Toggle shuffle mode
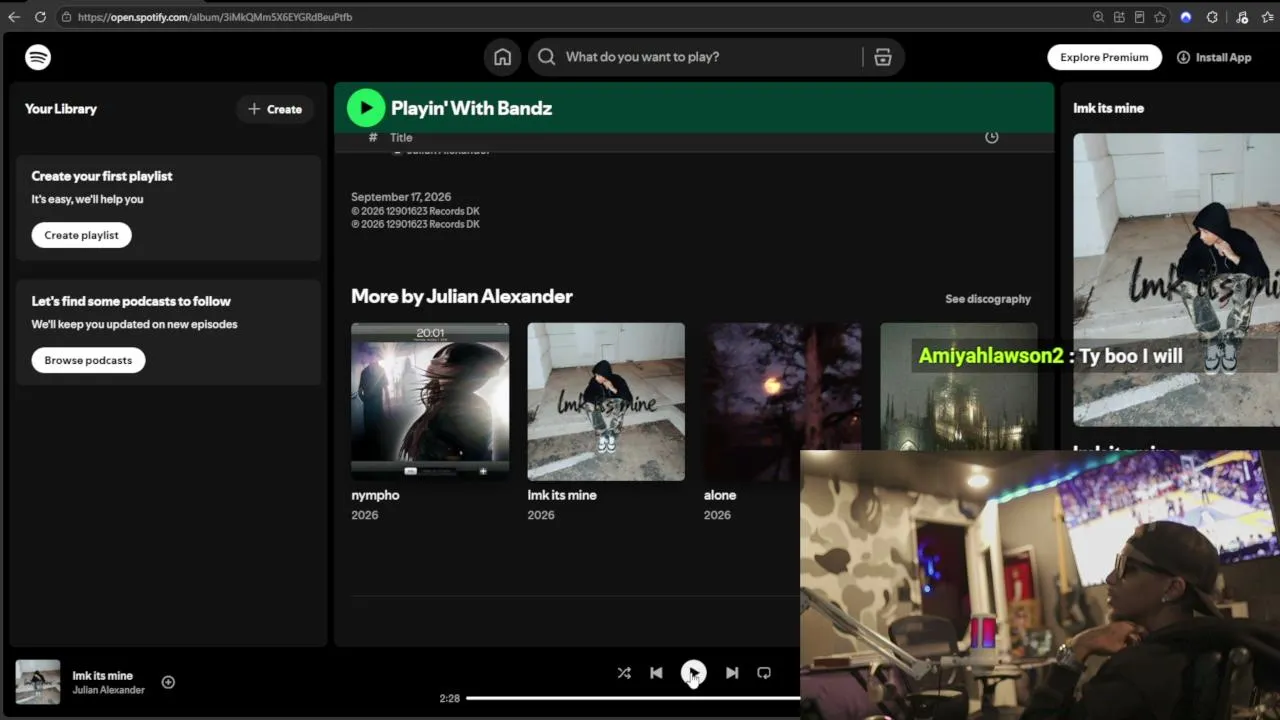The height and width of the screenshot is (720, 1280). 624,673
